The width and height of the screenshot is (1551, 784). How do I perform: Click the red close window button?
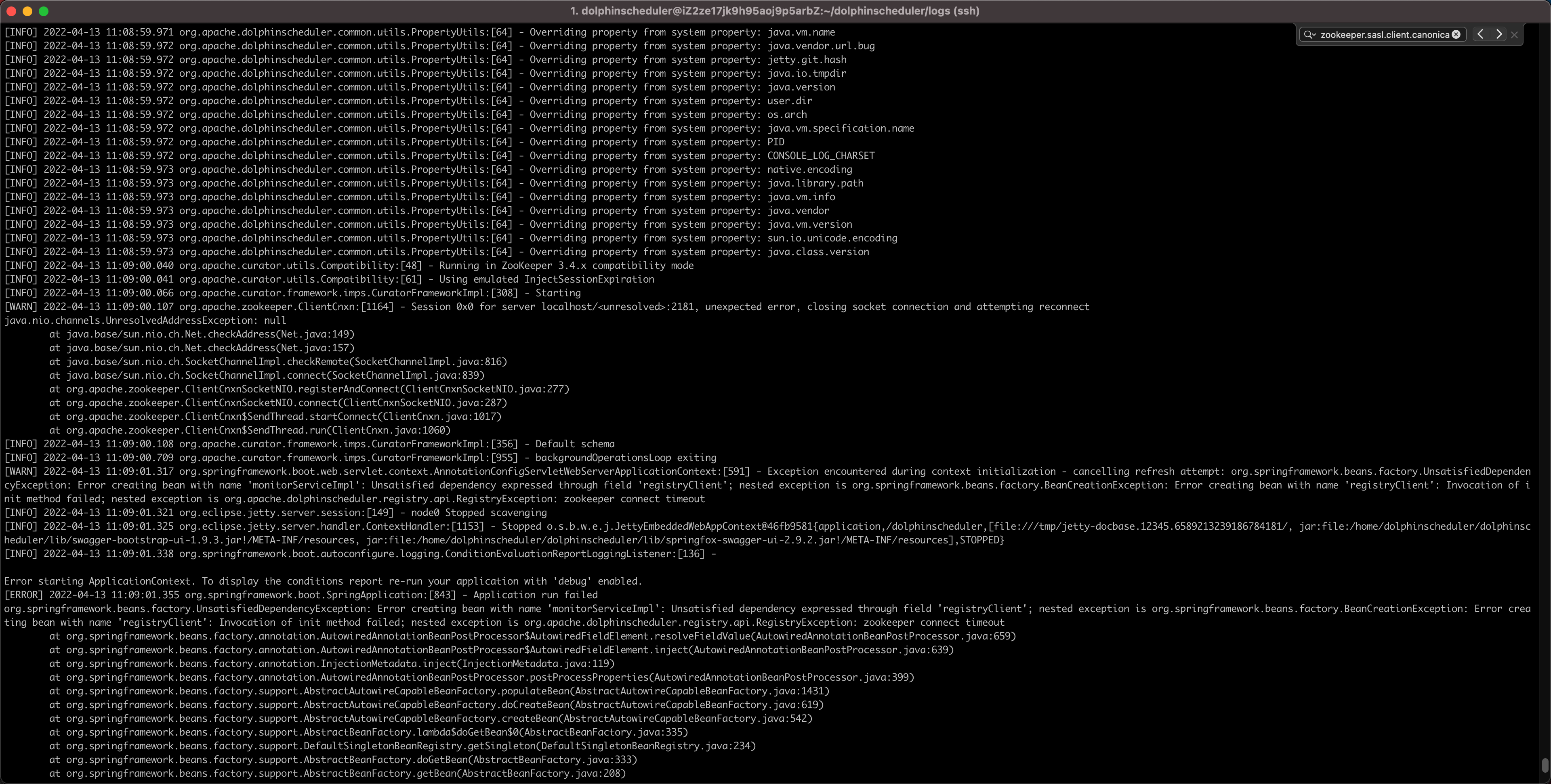(11, 11)
